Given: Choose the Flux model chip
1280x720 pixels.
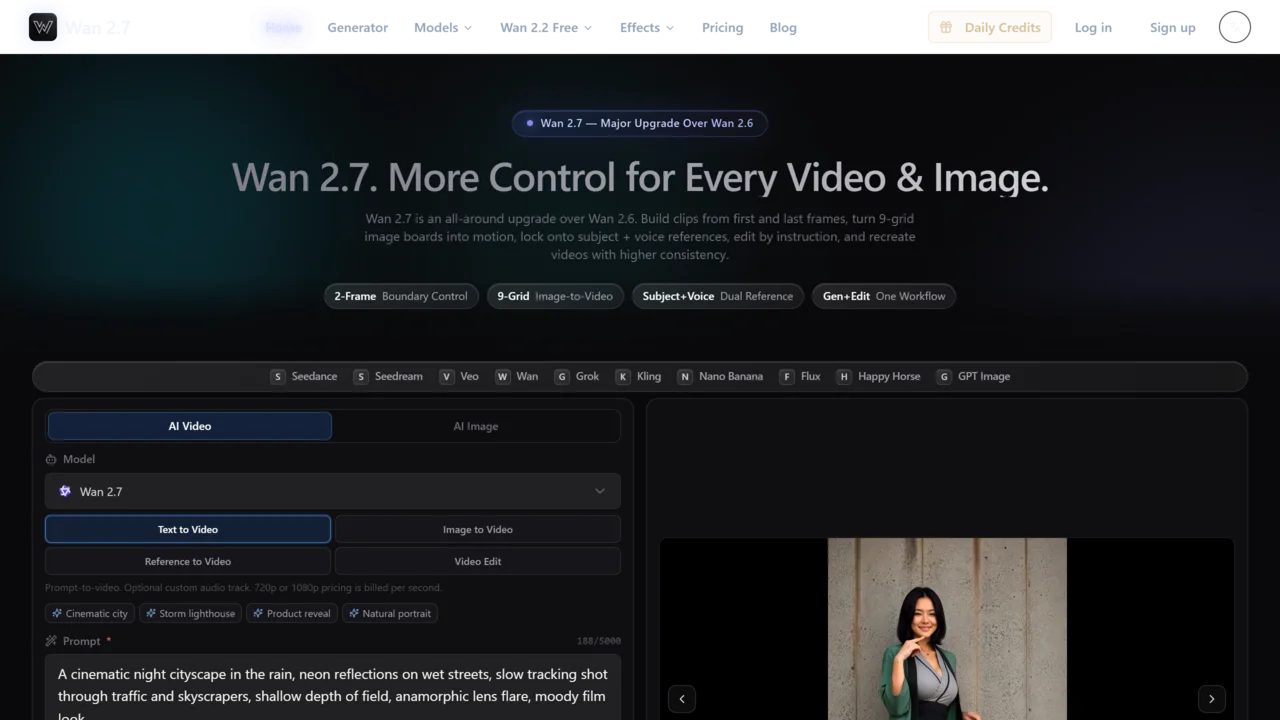Looking at the screenshot, I should 800,376.
